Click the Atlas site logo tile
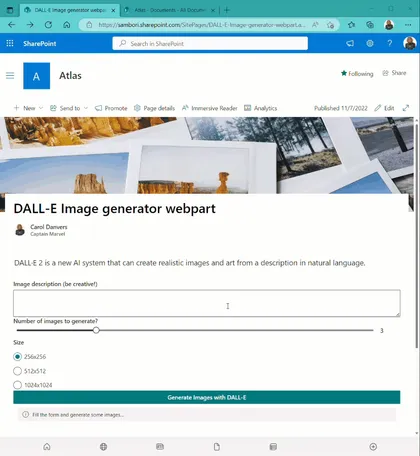The height and width of the screenshot is (456, 420). point(37,76)
